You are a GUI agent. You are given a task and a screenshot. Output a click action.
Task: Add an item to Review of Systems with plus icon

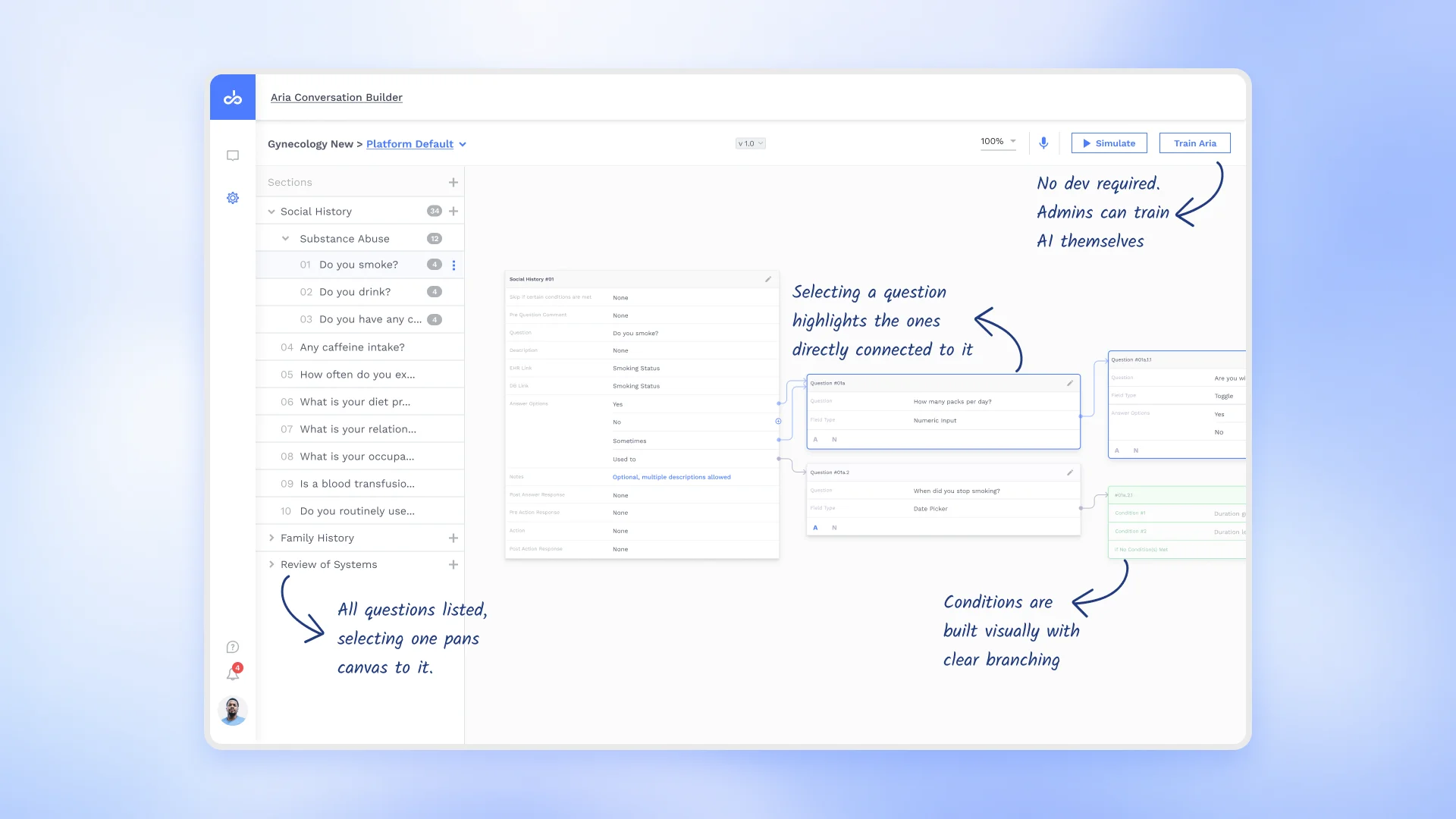point(453,564)
